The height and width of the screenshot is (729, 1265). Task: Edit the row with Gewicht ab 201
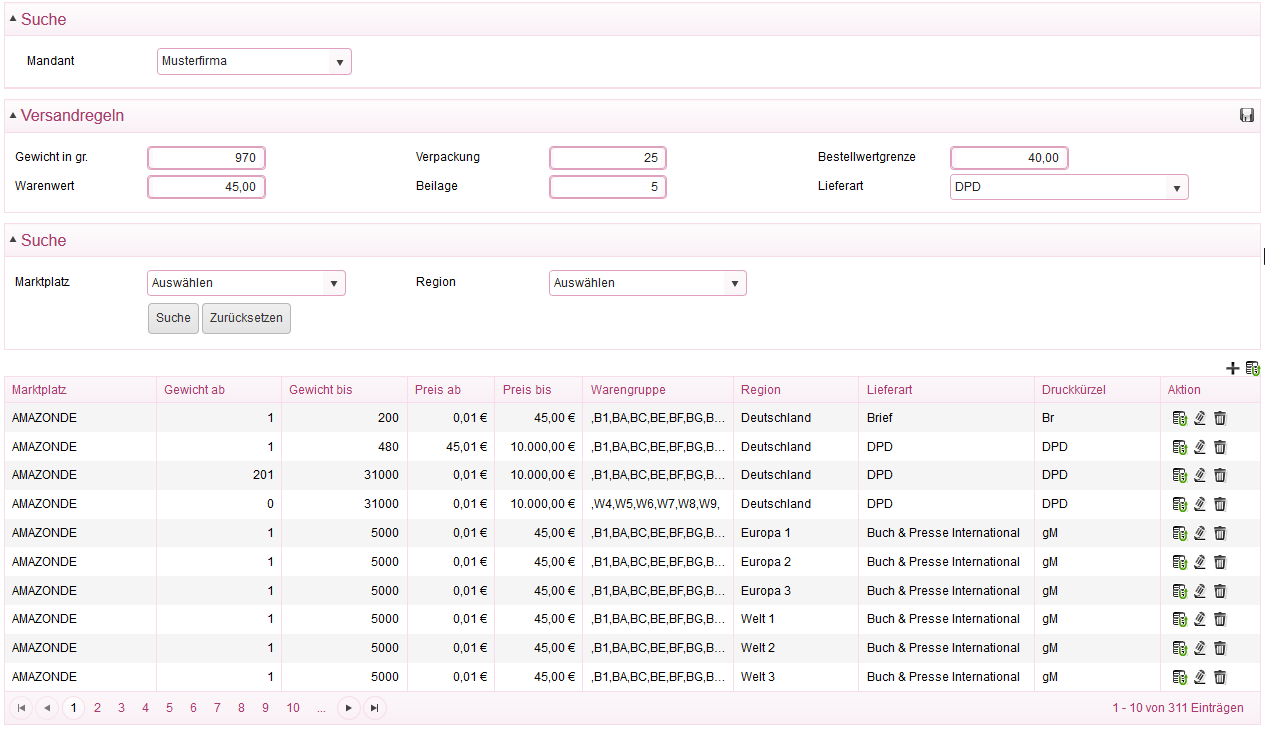point(1200,475)
